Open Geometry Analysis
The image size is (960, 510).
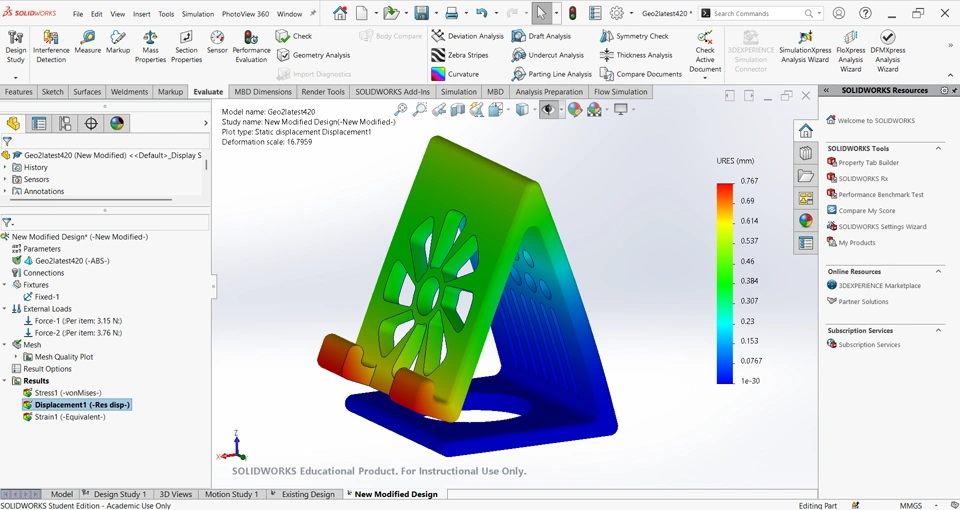pos(313,55)
